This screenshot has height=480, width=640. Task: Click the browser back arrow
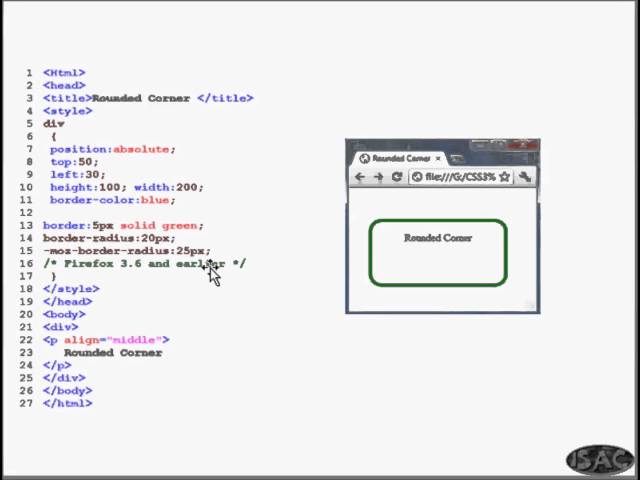[360, 177]
